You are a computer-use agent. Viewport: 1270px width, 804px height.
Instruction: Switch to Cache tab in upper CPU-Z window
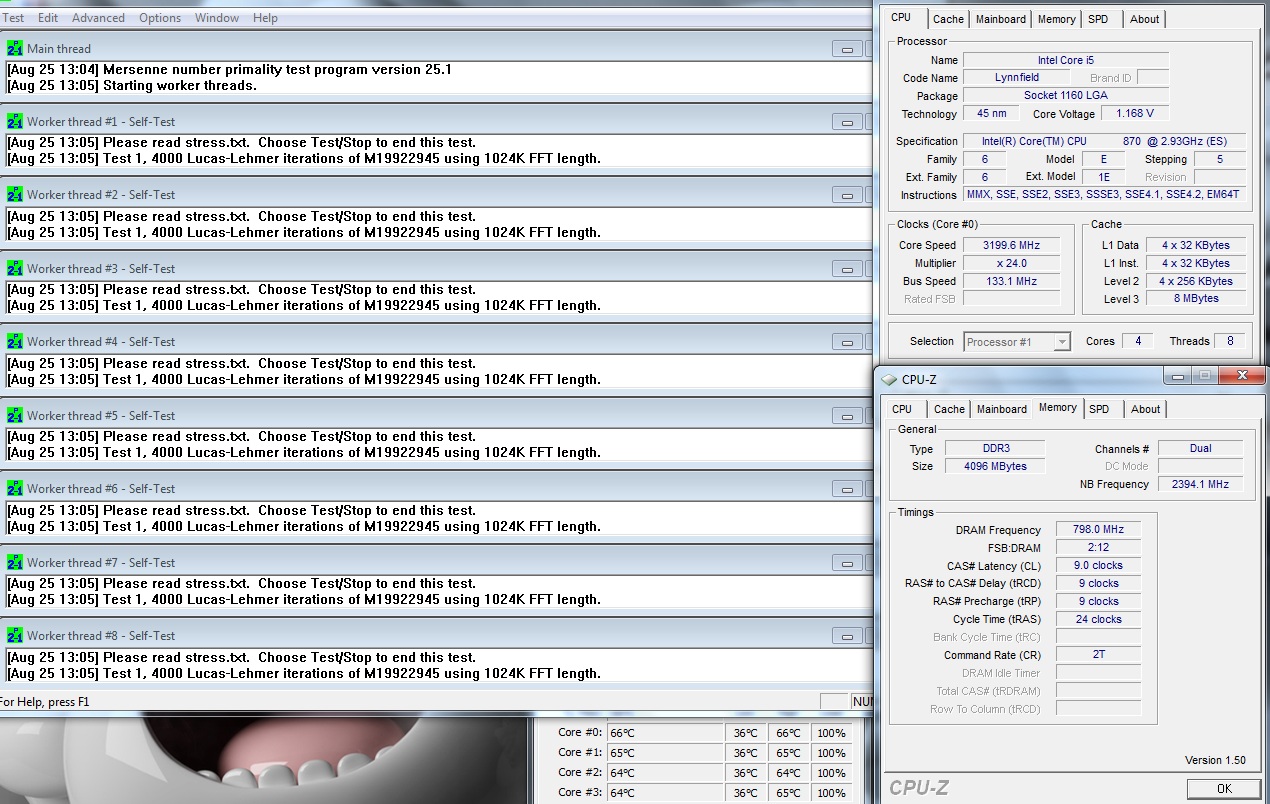948,19
